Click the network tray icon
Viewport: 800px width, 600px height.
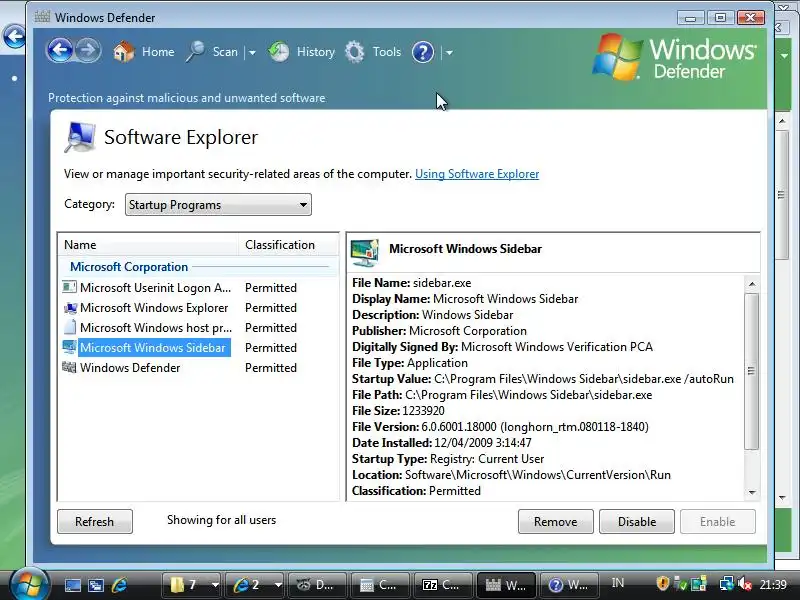[727, 583]
